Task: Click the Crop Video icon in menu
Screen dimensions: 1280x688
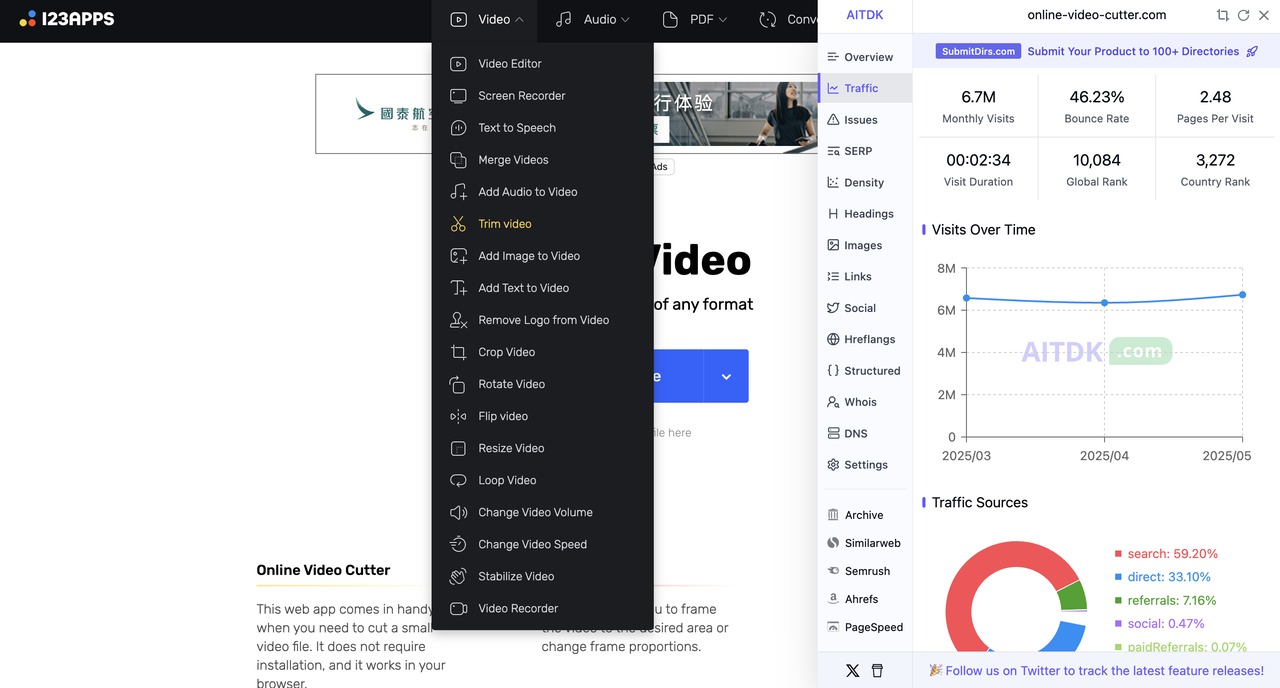Action: pyautogui.click(x=458, y=352)
